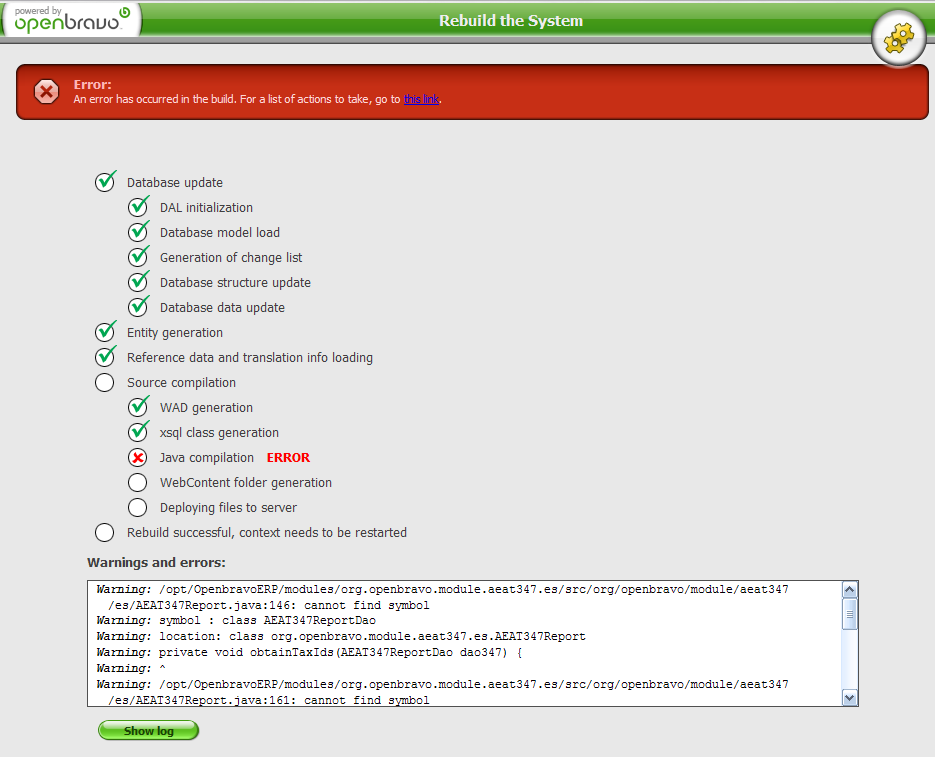This screenshot has width=935, height=757.
Task: Click the checkmark beside Database data update
Action: (x=138, y=307)
